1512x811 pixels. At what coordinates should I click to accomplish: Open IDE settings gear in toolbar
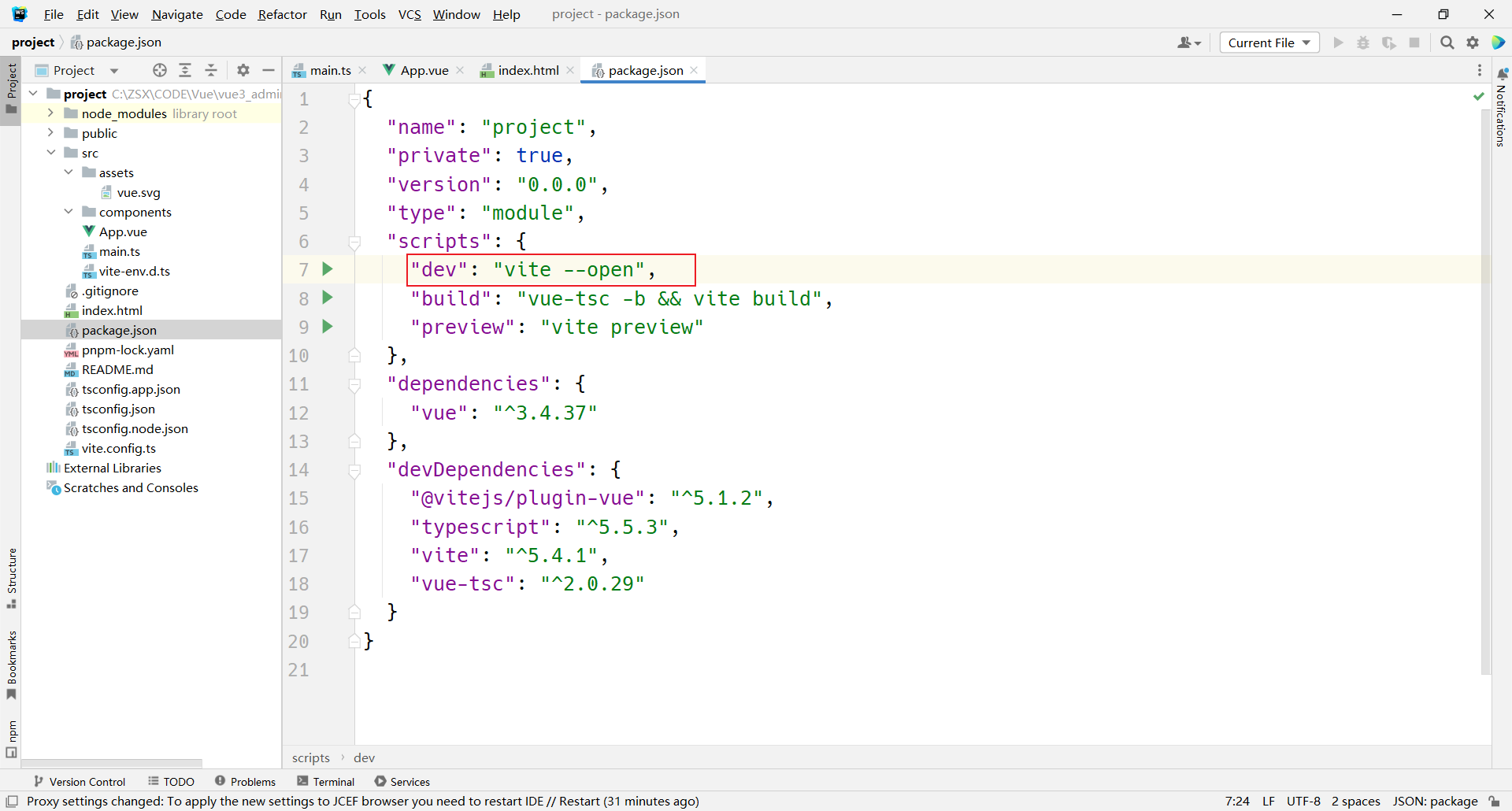tap(1473, 43)
